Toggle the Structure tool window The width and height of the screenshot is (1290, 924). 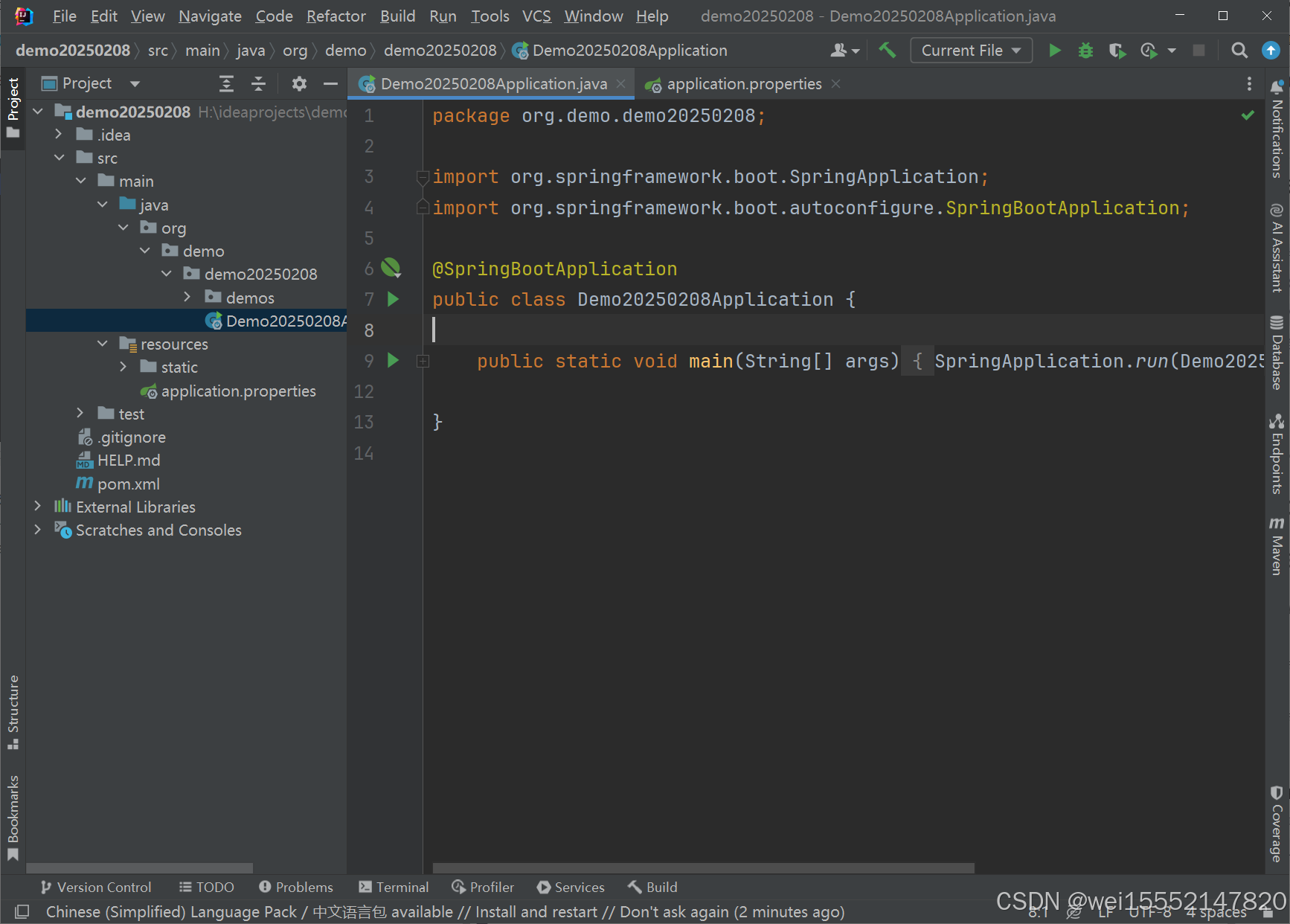[x=13, y=711]
